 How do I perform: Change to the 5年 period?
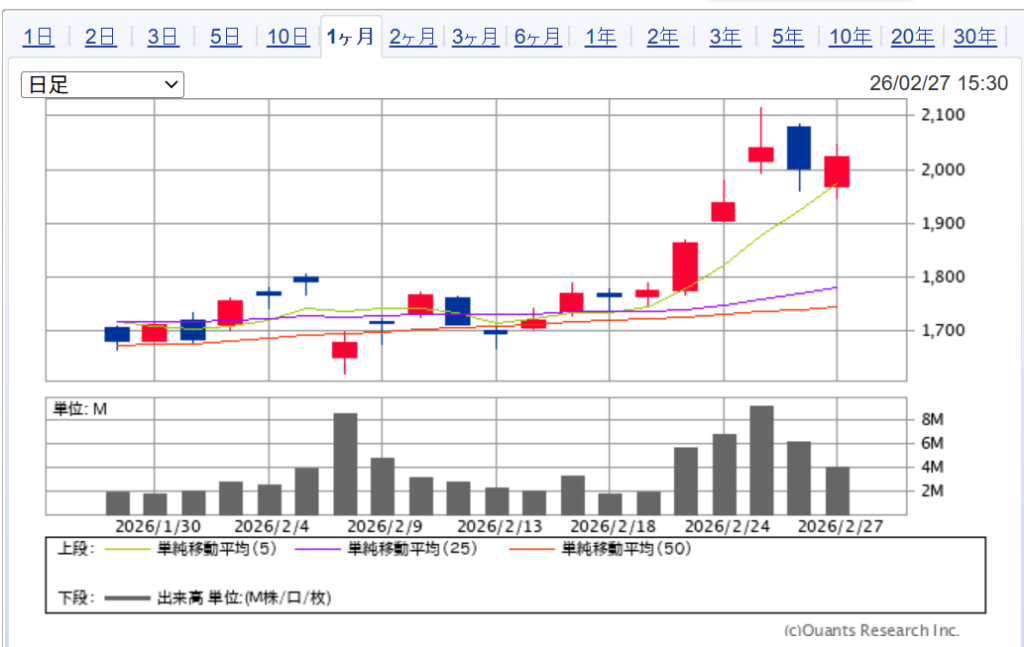(x=788, y=38)
